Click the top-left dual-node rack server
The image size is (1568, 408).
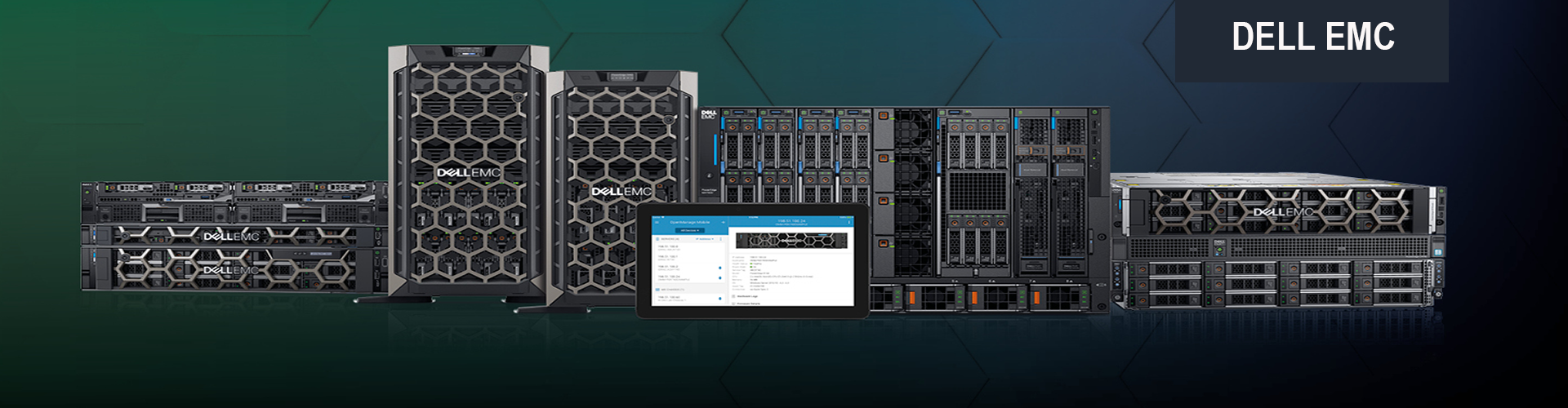(x=233, y=202)
